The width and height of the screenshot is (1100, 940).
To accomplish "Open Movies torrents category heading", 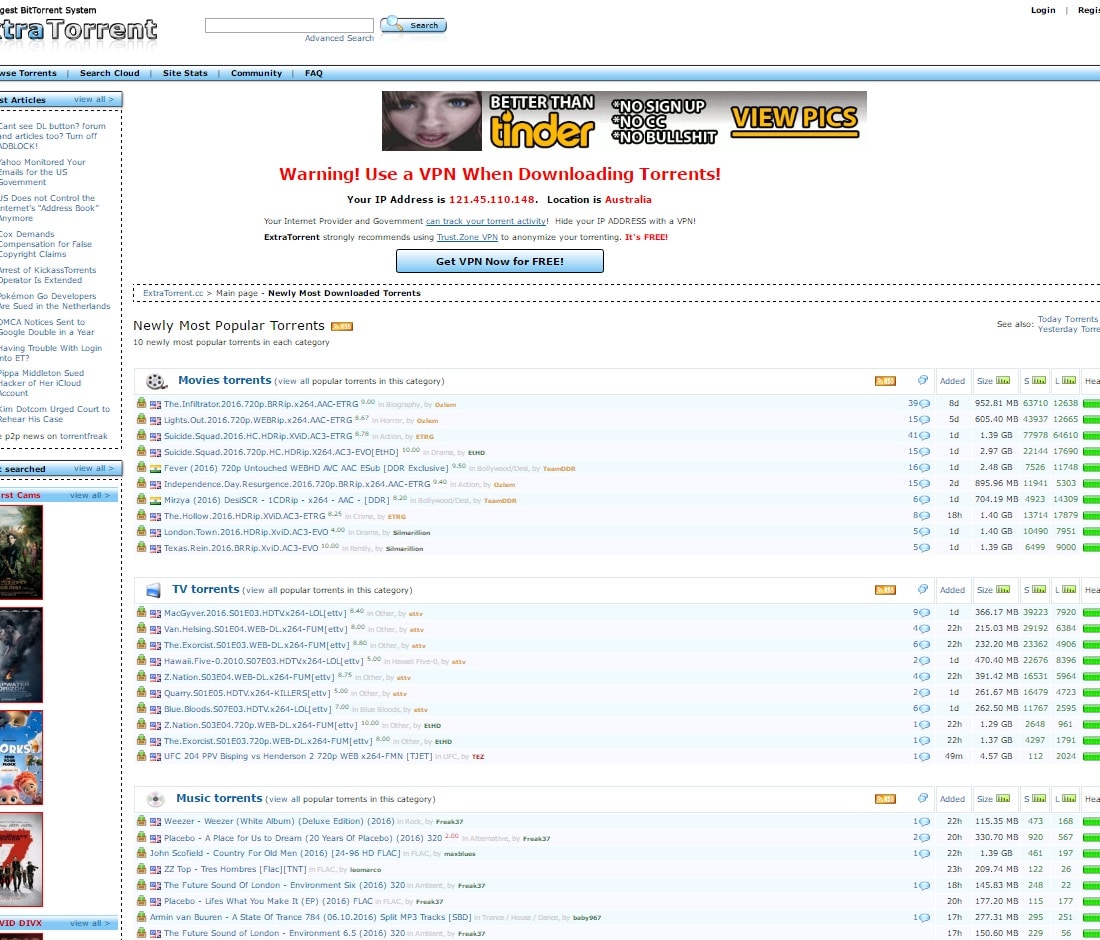I will point(224,380).
